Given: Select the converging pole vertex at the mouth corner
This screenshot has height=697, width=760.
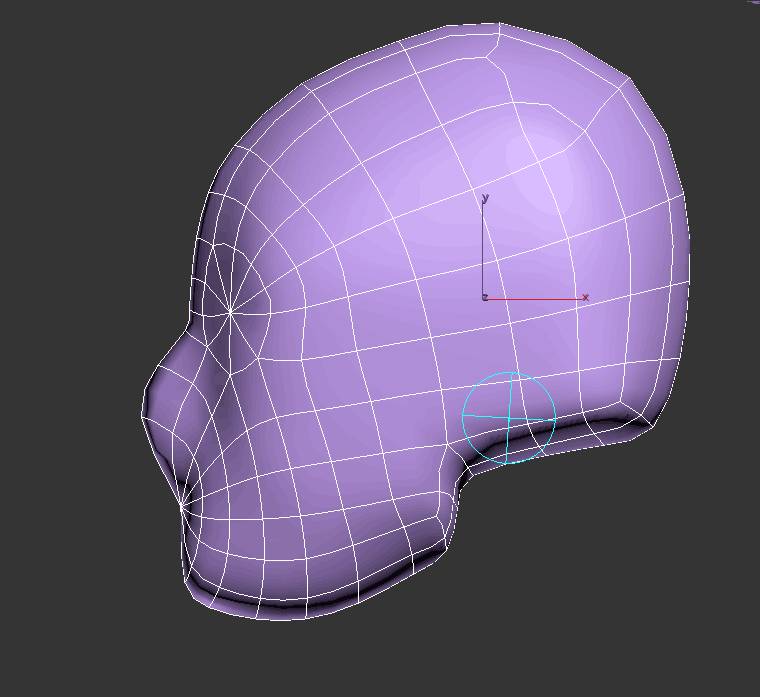Looking at the screenshot, I should pos(181,505).
